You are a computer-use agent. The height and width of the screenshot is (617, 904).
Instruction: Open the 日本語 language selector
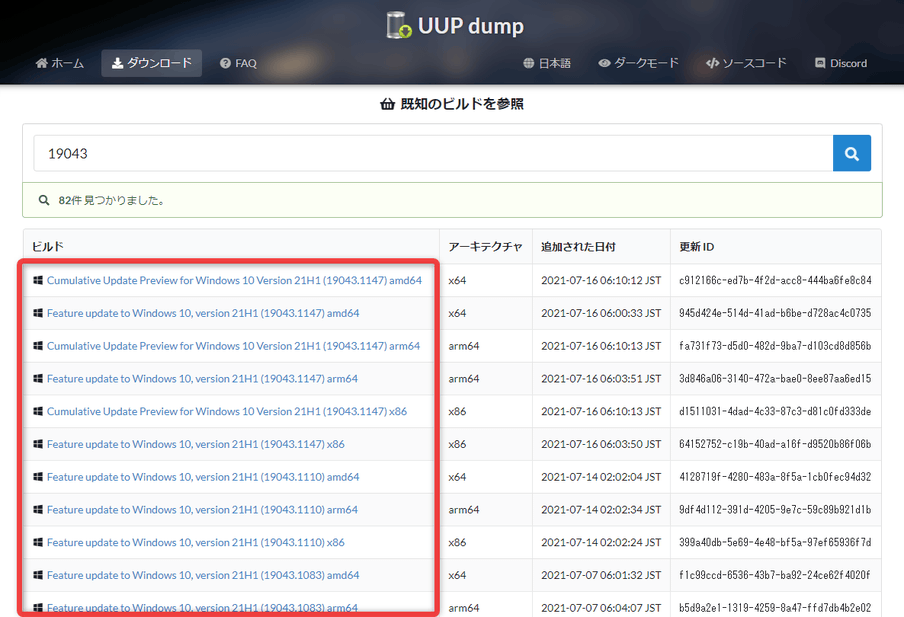pyautogui.click(x=547, y=63)
